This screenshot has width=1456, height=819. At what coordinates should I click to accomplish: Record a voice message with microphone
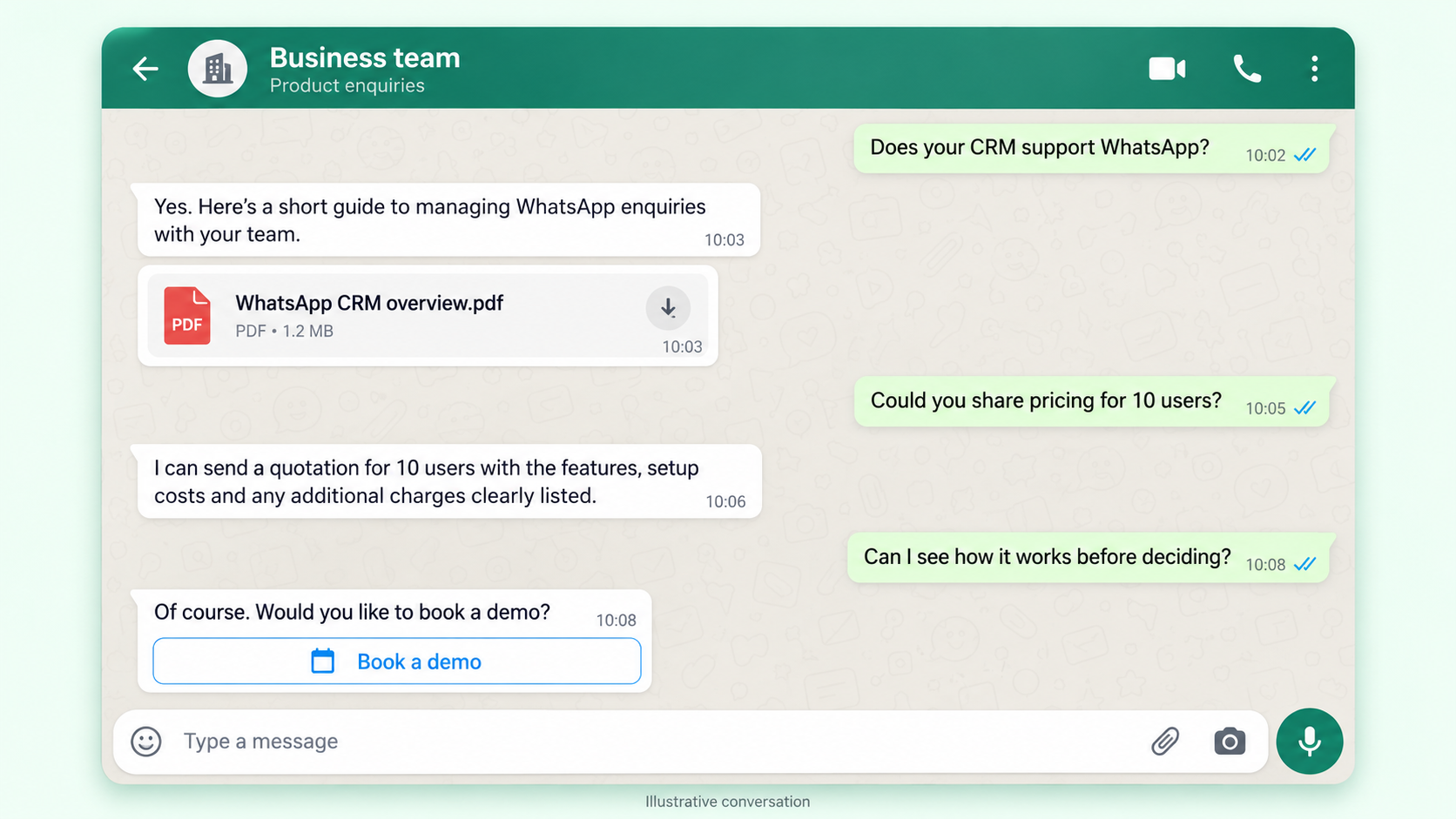tap(1310, 742)
